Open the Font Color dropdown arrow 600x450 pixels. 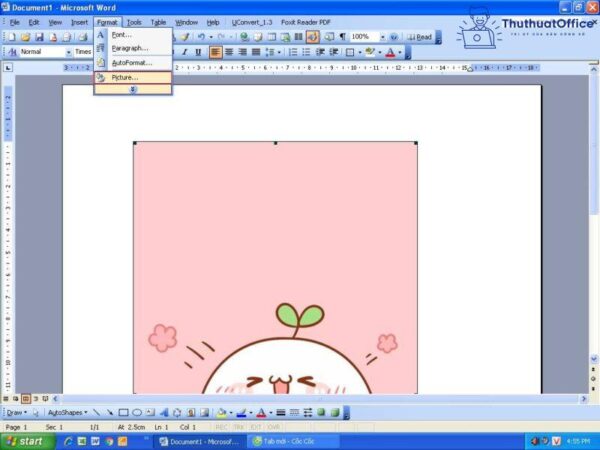pos(400,52)
